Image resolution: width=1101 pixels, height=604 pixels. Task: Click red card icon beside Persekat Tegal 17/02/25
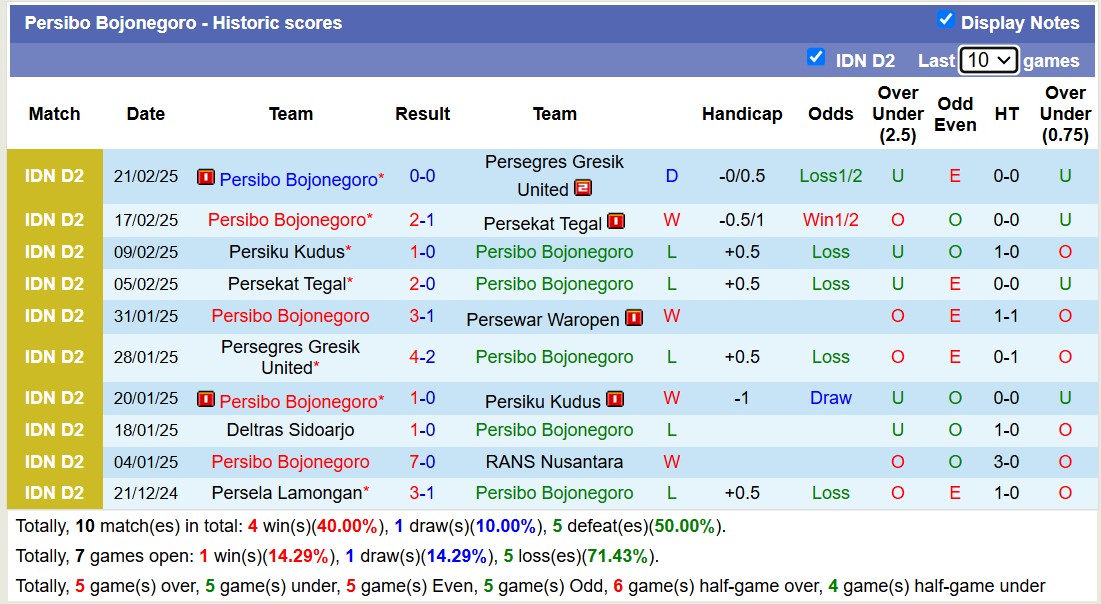point(616,221)
